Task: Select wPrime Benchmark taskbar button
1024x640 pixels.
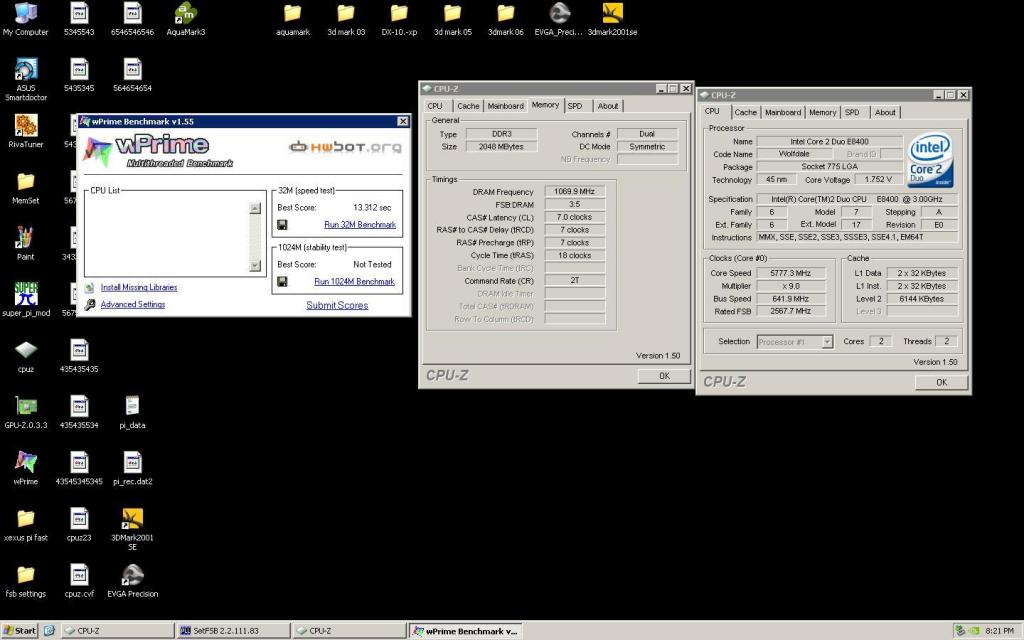Action: pyautogui.click(x=465, y=631)
